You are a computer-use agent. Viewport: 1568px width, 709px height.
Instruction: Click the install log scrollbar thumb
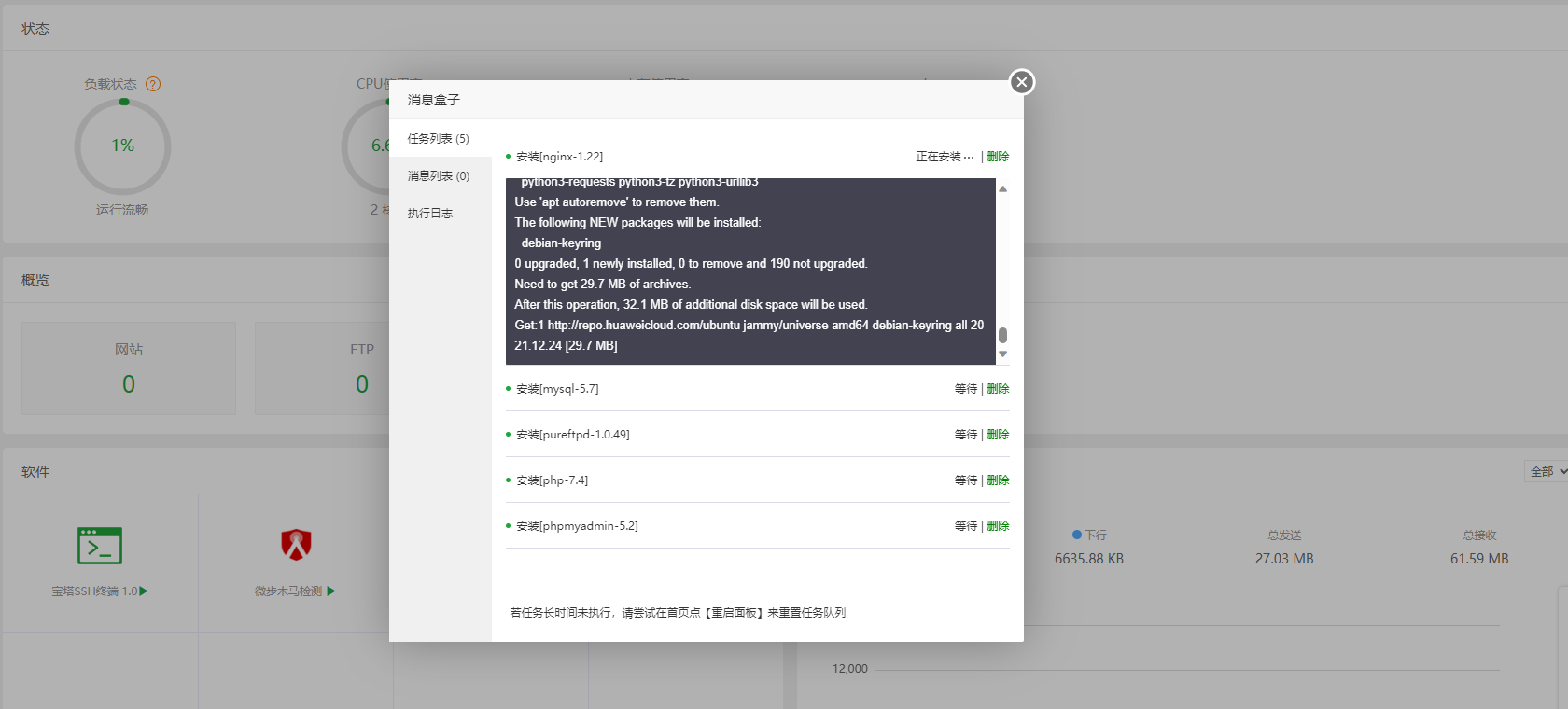tap(1003, 335)
